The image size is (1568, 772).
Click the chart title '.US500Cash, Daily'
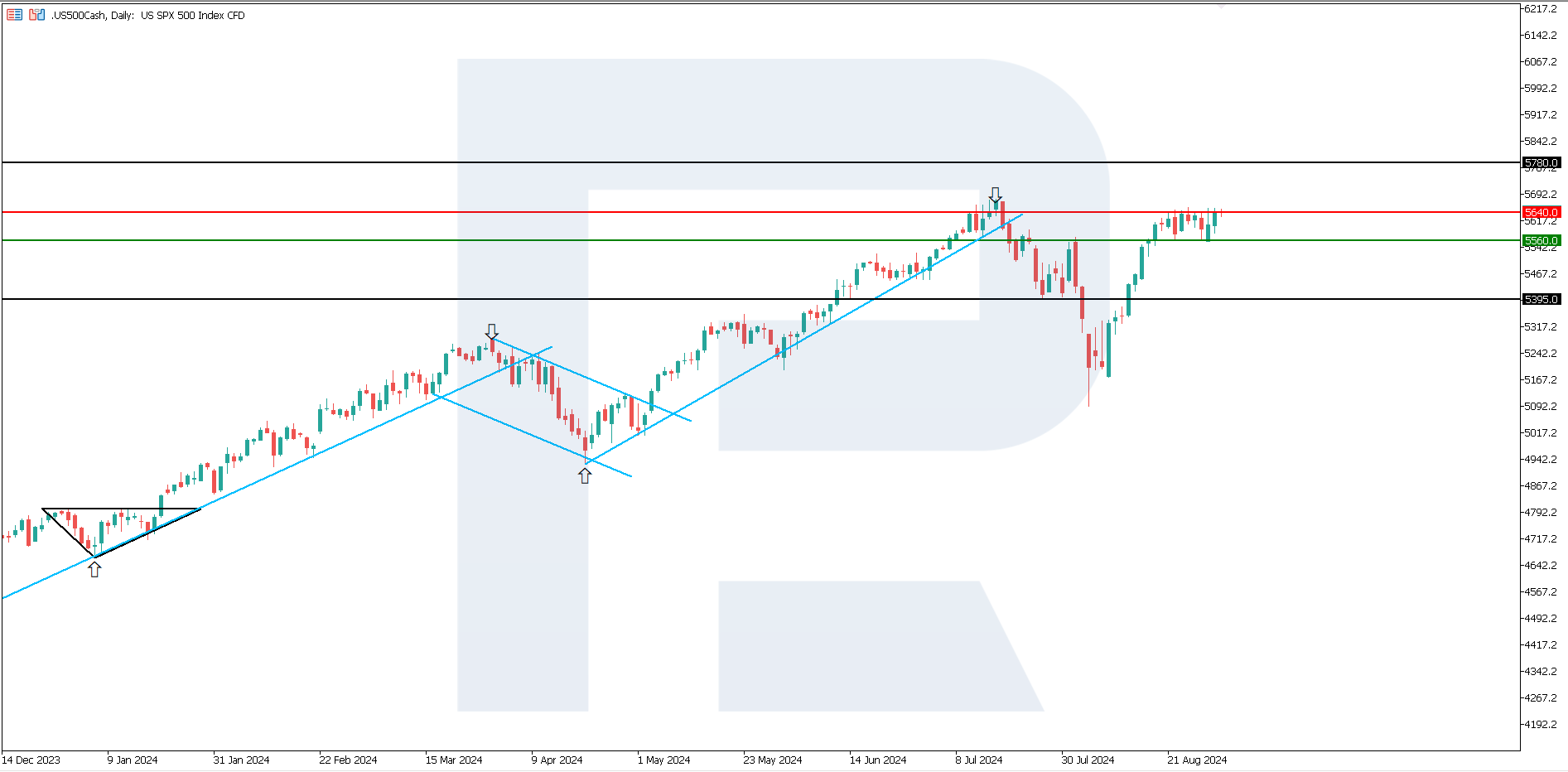pyautogui.click(x=93, y=16)
